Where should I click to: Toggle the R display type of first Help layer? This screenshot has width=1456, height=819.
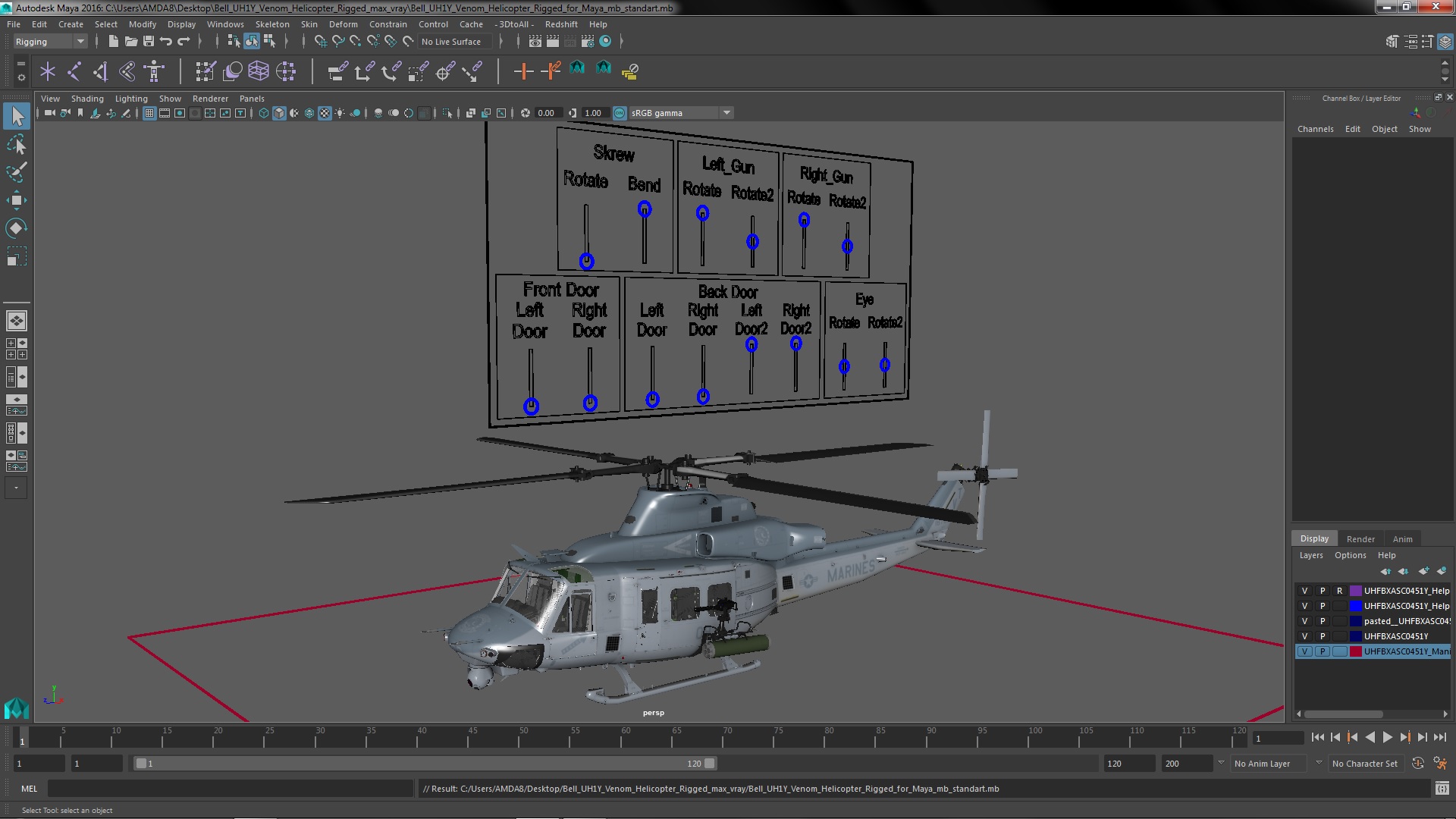1340,591
